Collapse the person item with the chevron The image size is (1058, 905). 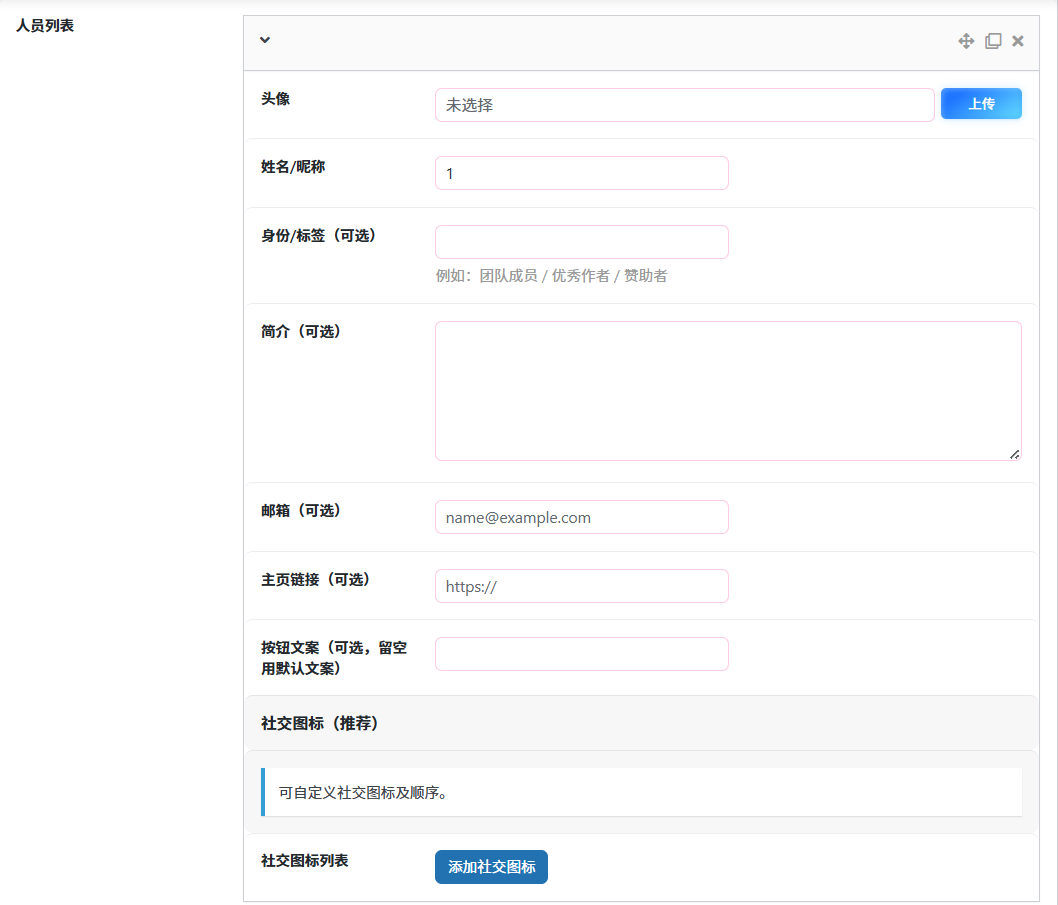point(265,40)
